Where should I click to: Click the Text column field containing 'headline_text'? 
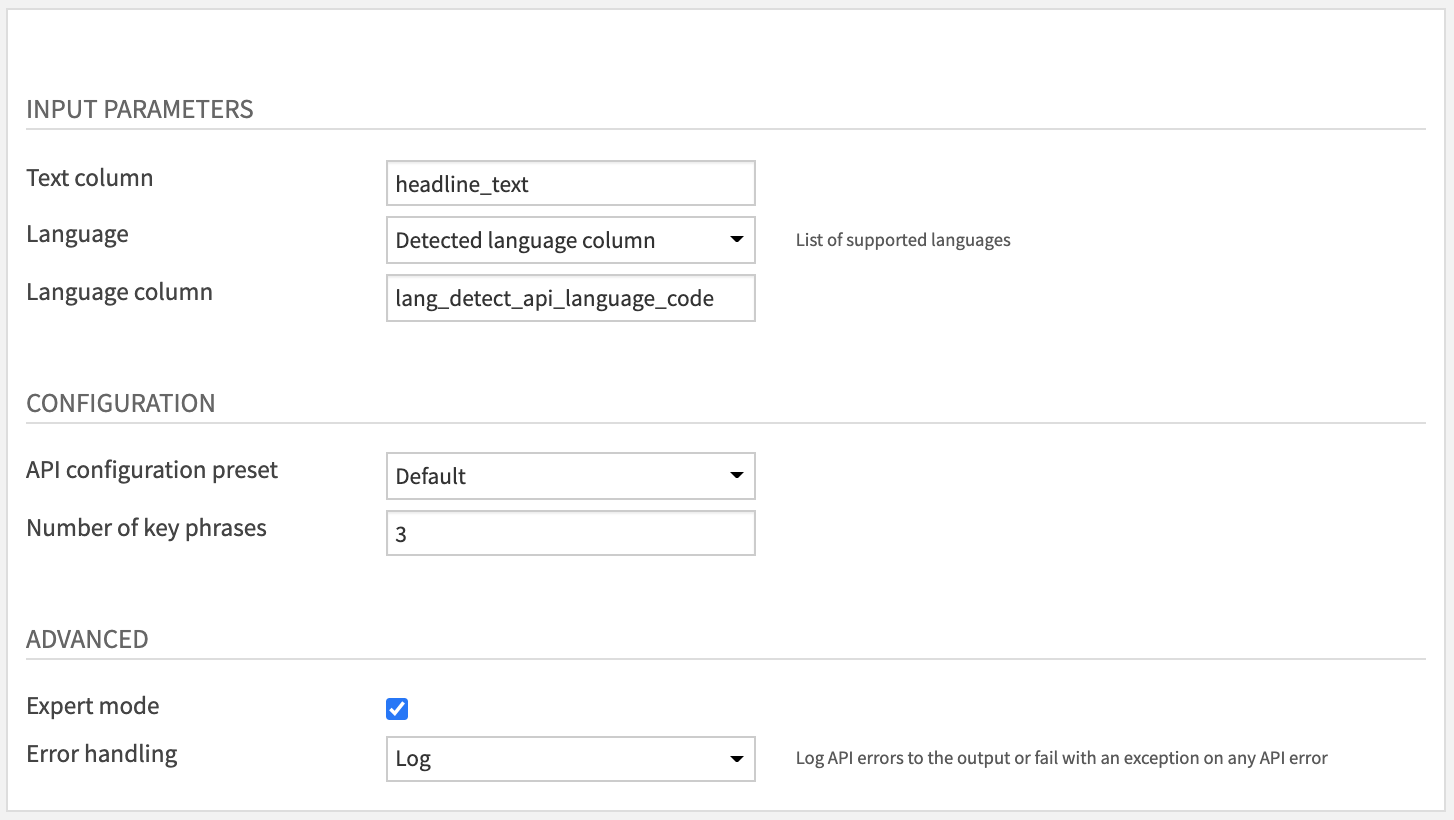(x=570, y=183)
